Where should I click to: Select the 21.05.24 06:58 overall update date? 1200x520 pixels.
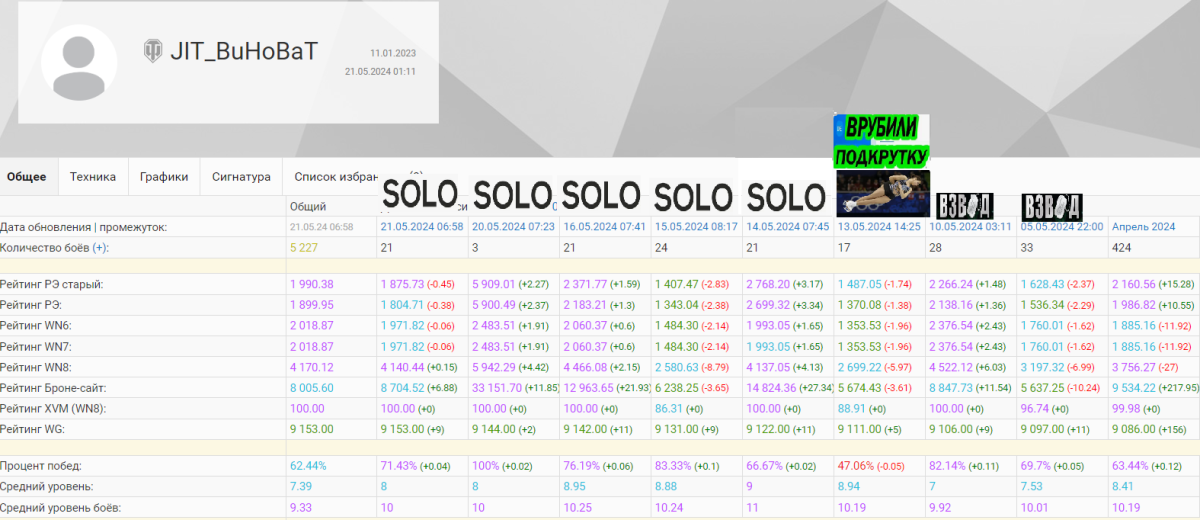click(322, 227)
